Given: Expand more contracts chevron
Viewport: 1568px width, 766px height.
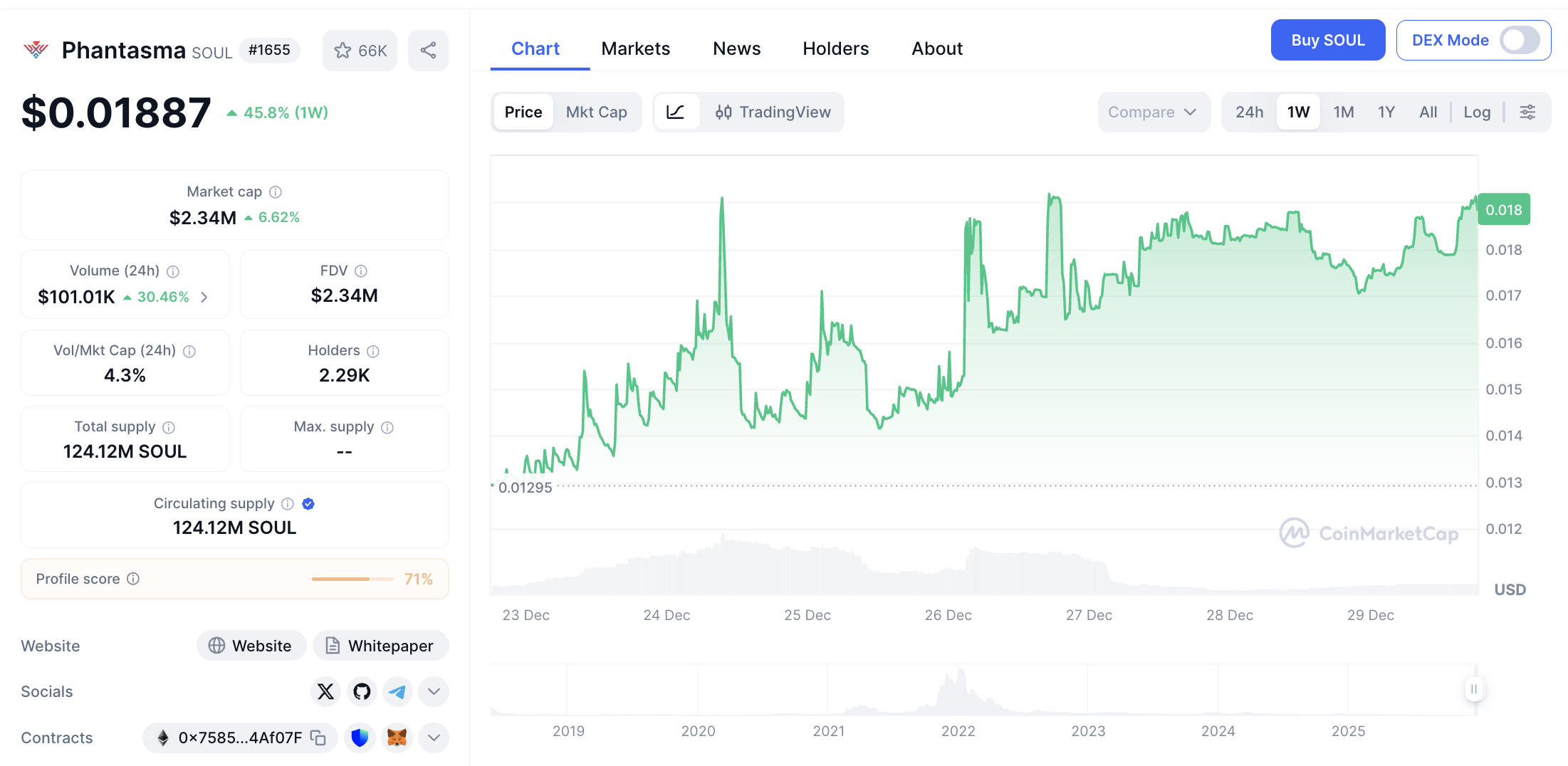Looking at the screenshot, I should (434, 738).
